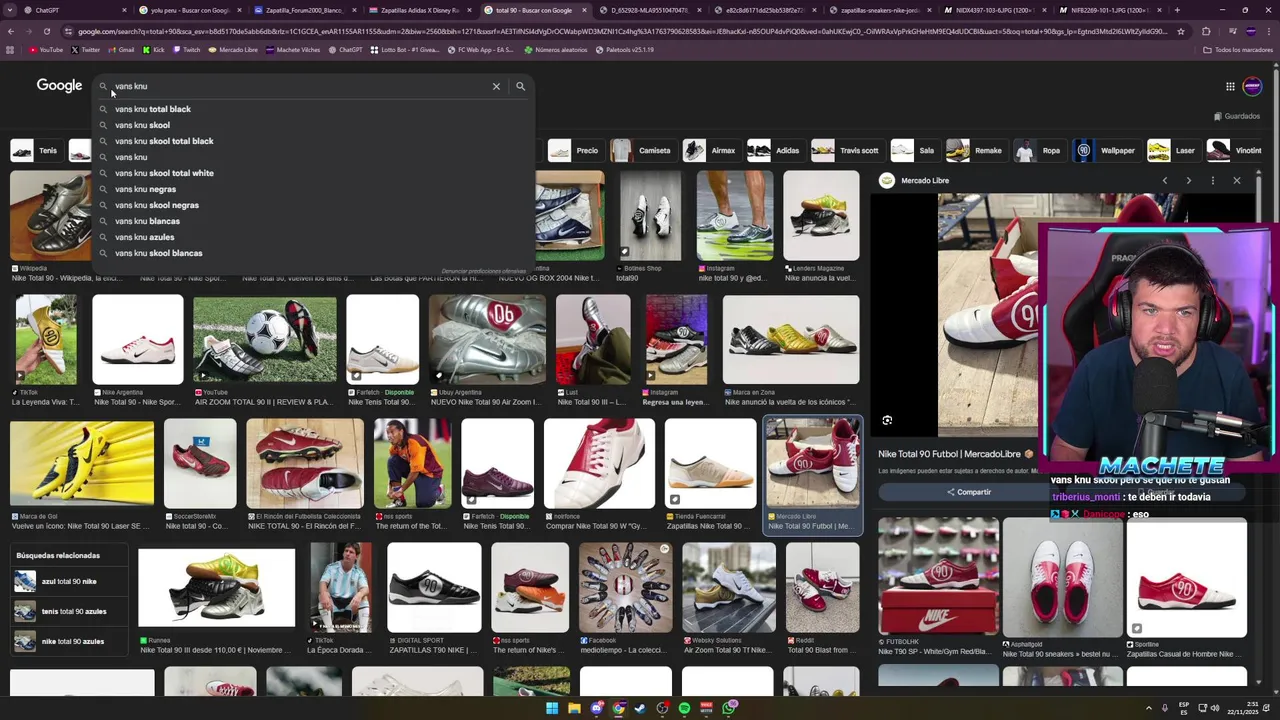This screenshot has width=1280, height=720.
Task: Click into the Google search input field
Action: coord(300,86)
